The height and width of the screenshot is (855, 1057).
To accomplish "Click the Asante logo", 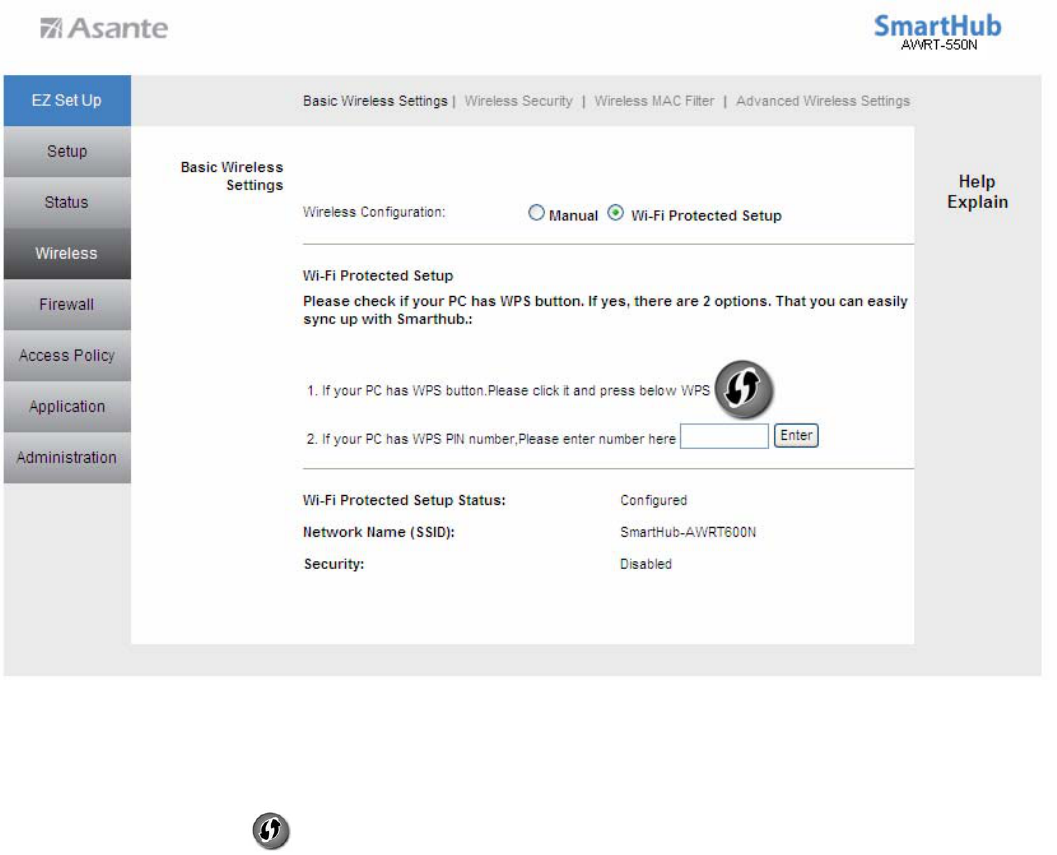I will tap(104, 28).
